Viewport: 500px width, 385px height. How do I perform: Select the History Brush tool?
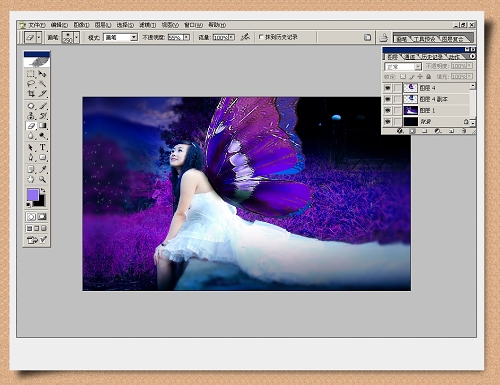coord(42,116)
